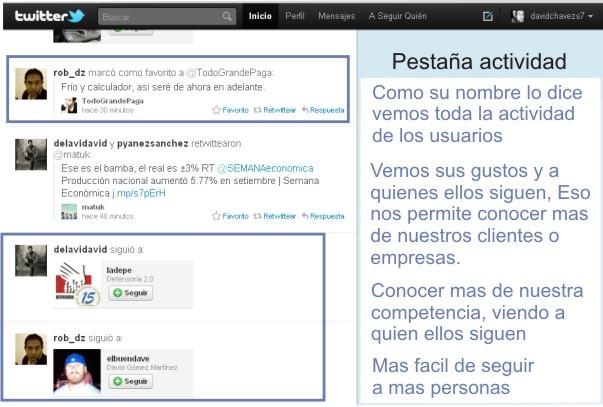603x407 pixels.
Task: Click Respuesta on the TodoGrandePaga tweet
Action: [x=323, y=110]
